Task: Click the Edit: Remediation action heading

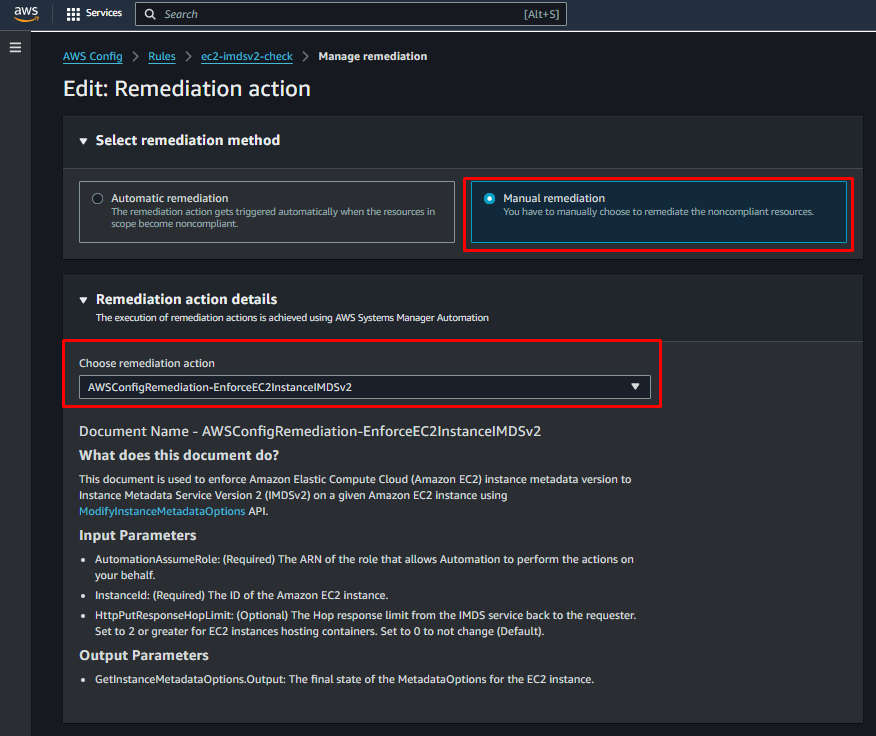Action: 187,89
